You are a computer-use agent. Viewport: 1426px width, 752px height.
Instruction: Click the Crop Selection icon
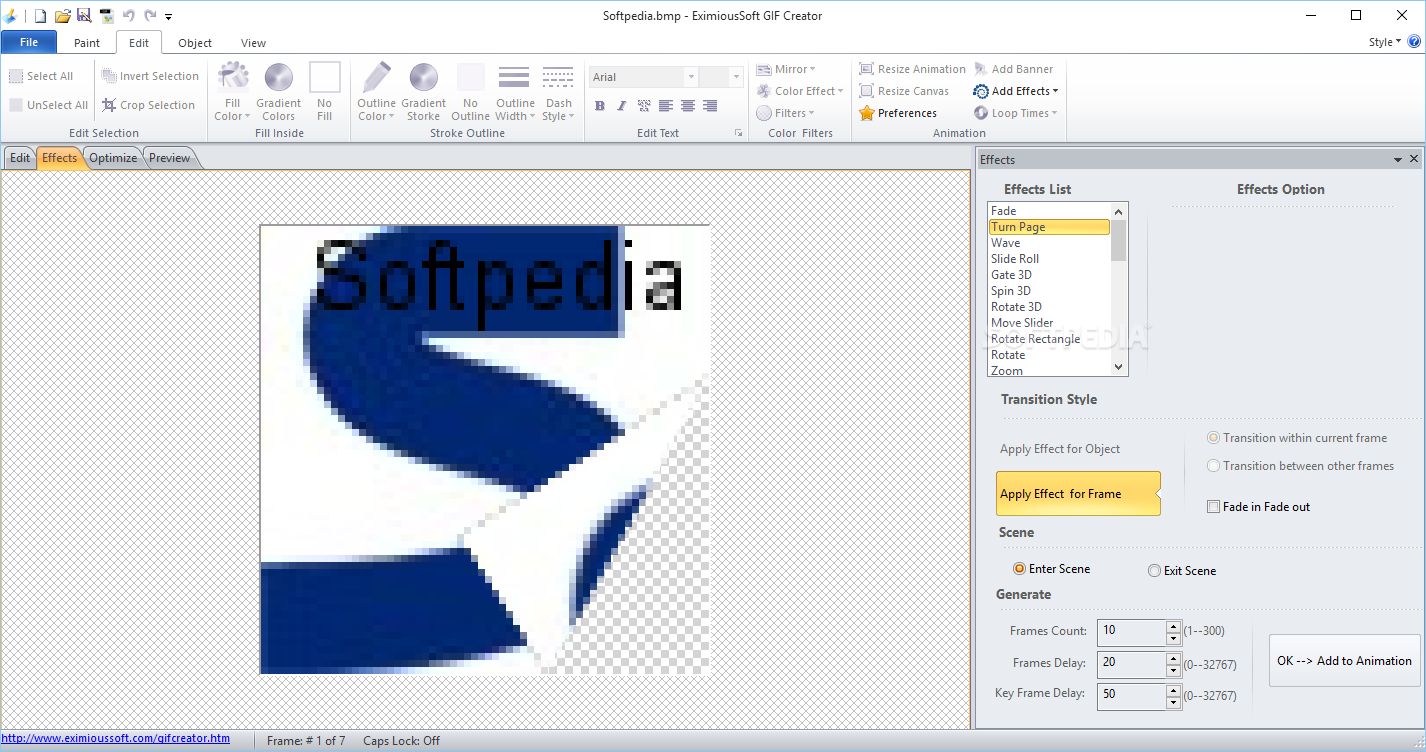coord(109,105)
